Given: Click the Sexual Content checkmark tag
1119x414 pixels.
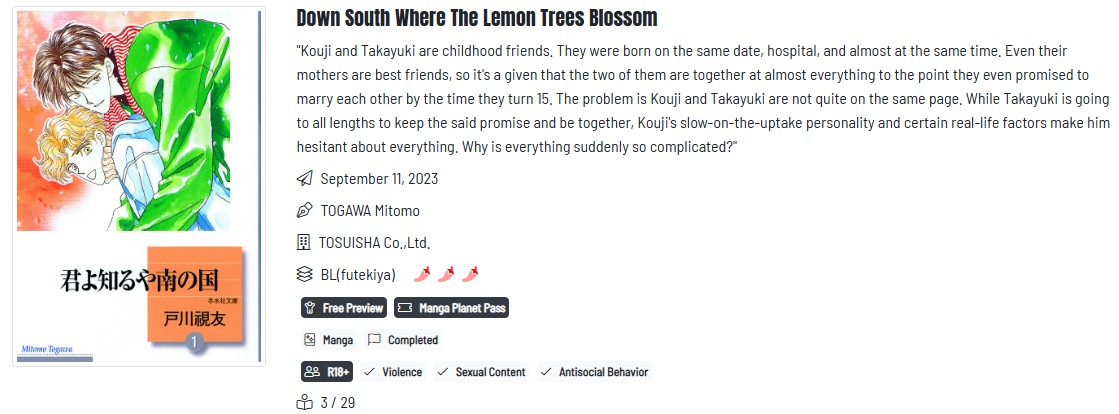Looking at the screenshot, I should click(480, 372).
